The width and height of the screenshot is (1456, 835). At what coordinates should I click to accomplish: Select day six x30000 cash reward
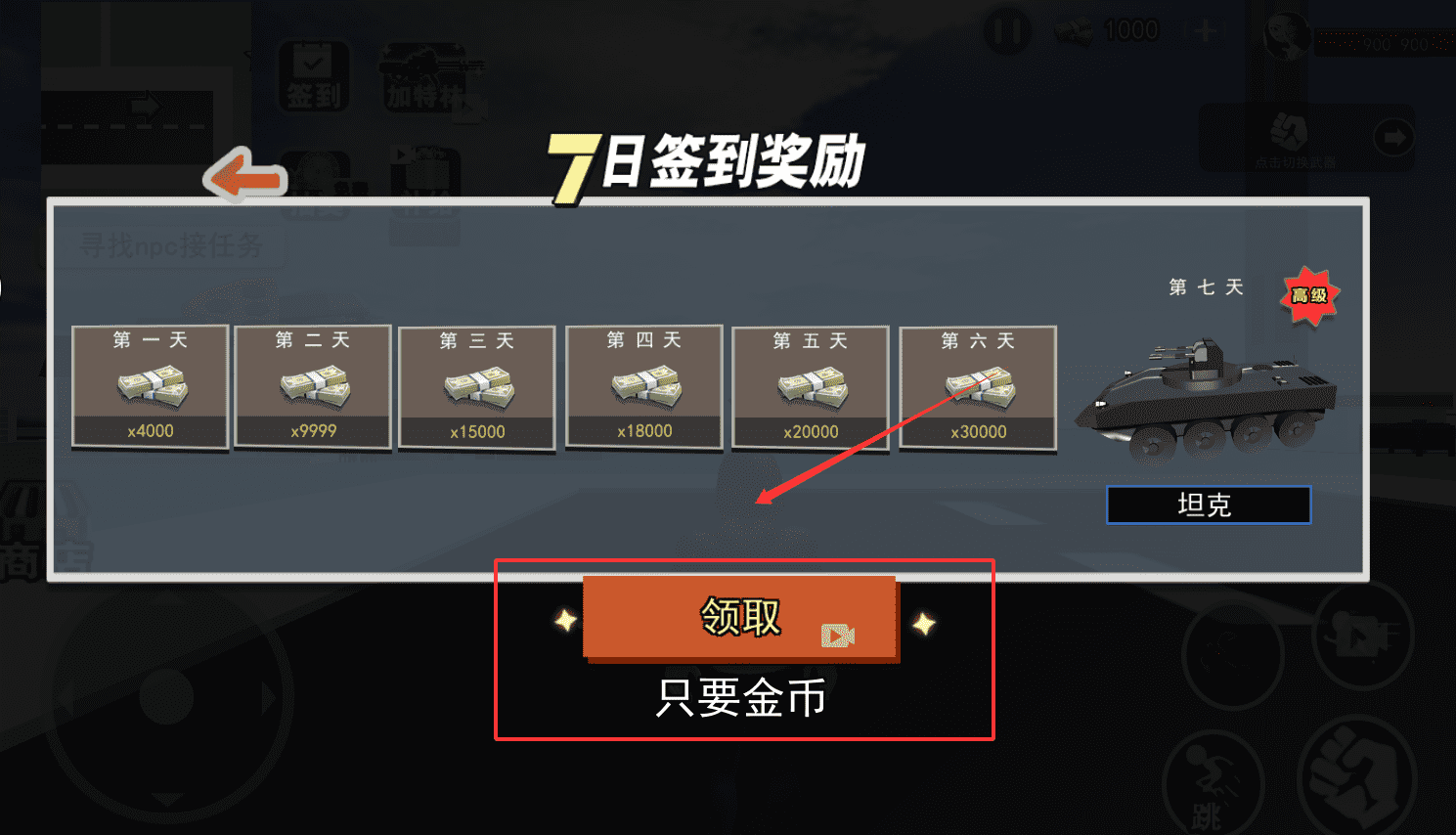click(978, 388)
